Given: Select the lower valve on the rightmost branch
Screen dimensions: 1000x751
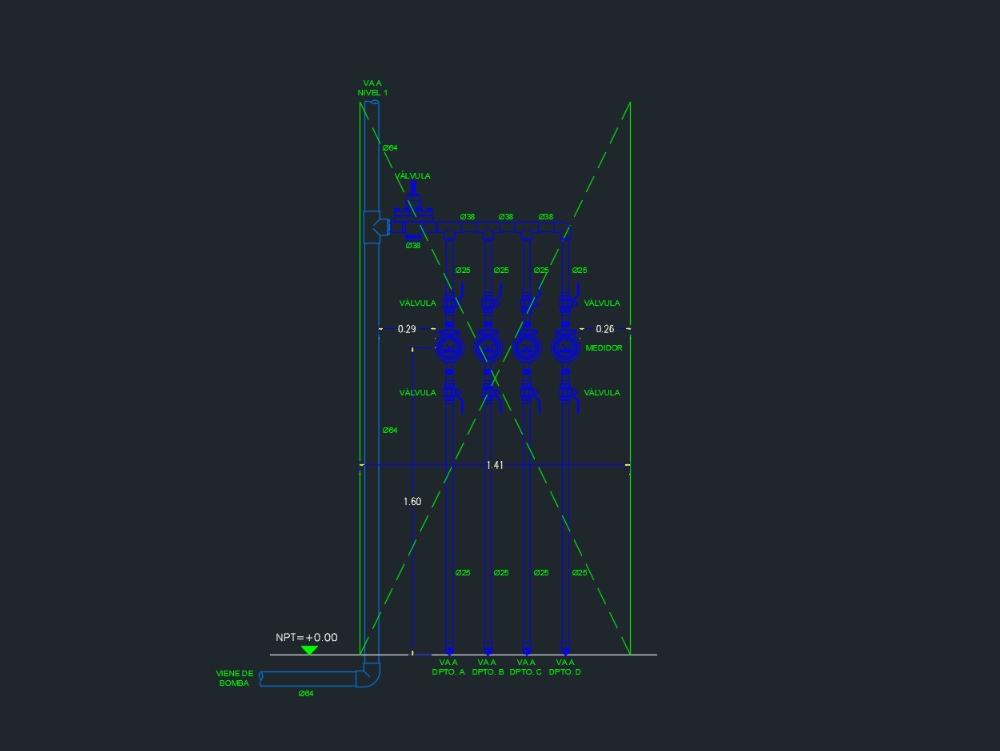Looking at the screenshot, I should (x=567, y=392).
